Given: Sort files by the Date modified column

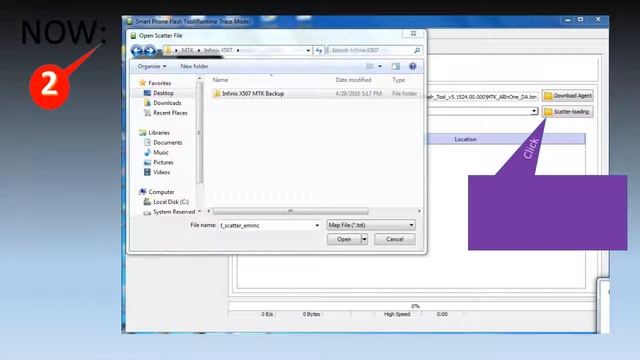Looking at the screenshot, I should [x=353, y=80].
